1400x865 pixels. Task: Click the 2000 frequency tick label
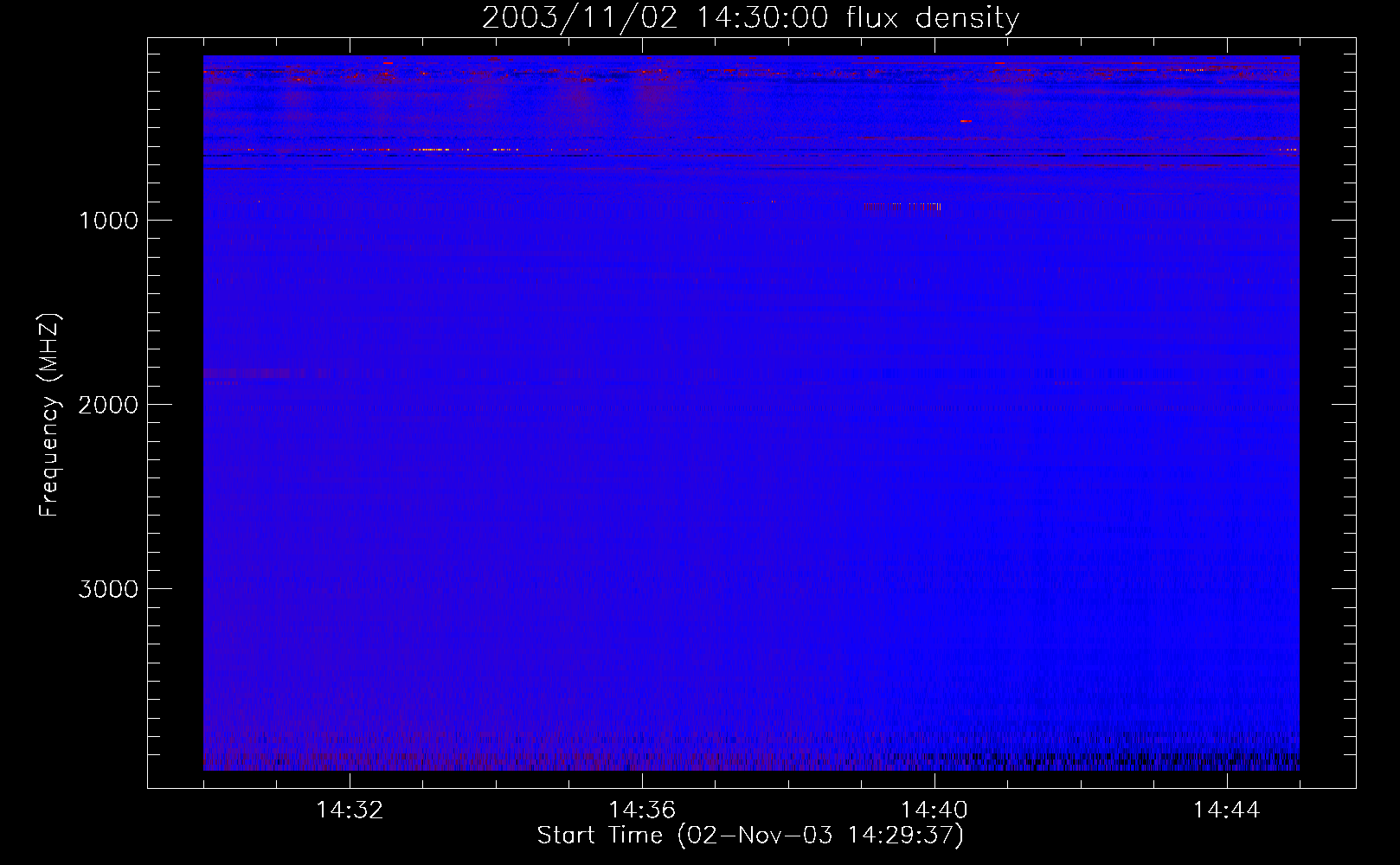108,405
